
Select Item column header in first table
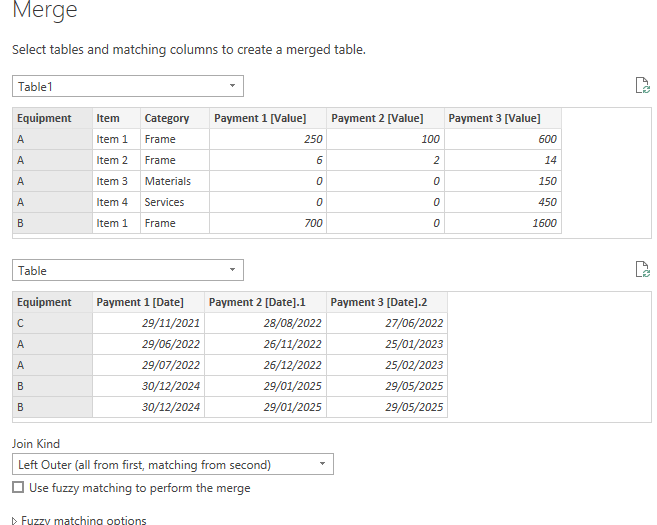(x=116, y=118)
